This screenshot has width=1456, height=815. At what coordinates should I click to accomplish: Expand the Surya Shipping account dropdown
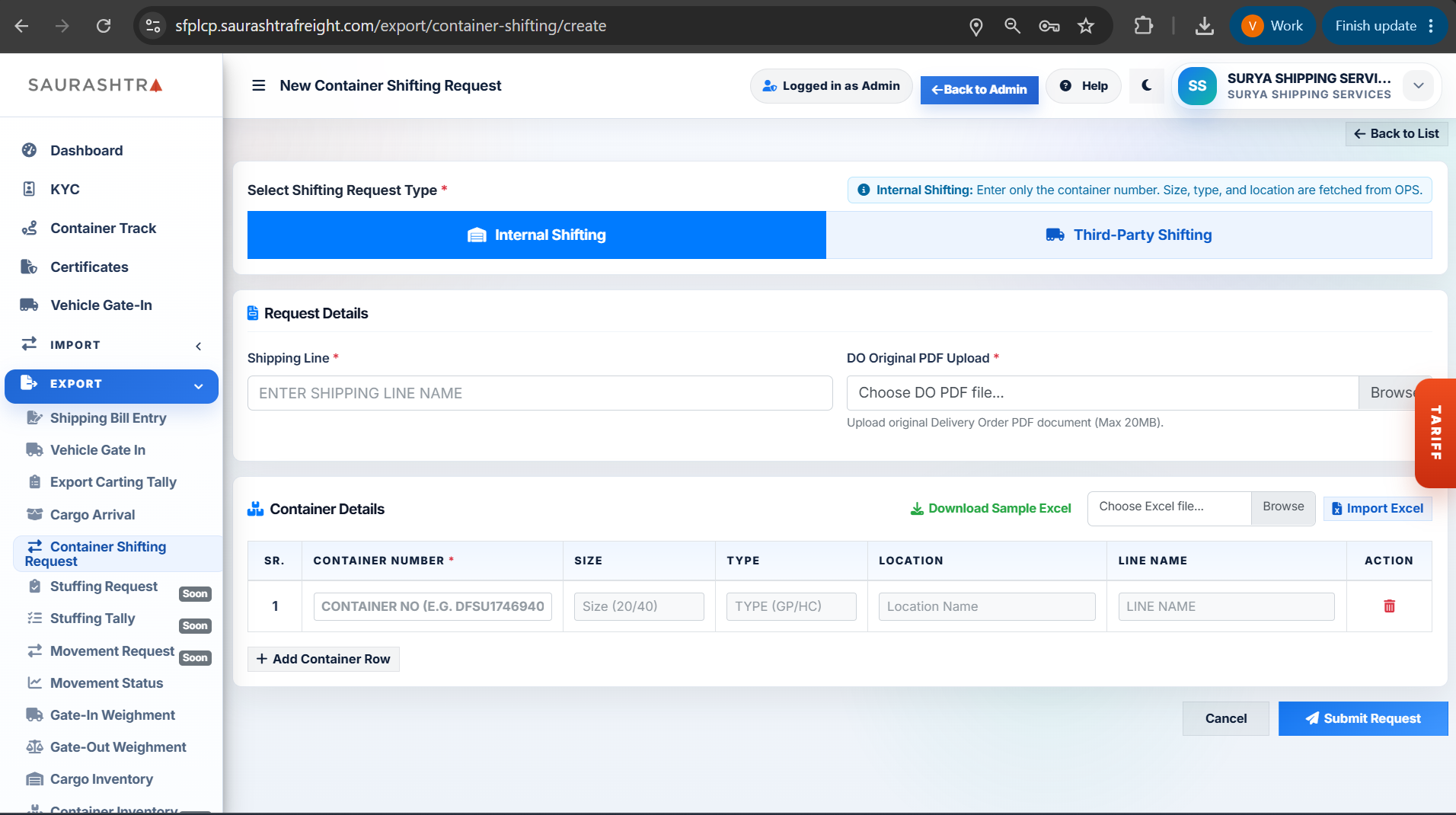[1419, 85]
